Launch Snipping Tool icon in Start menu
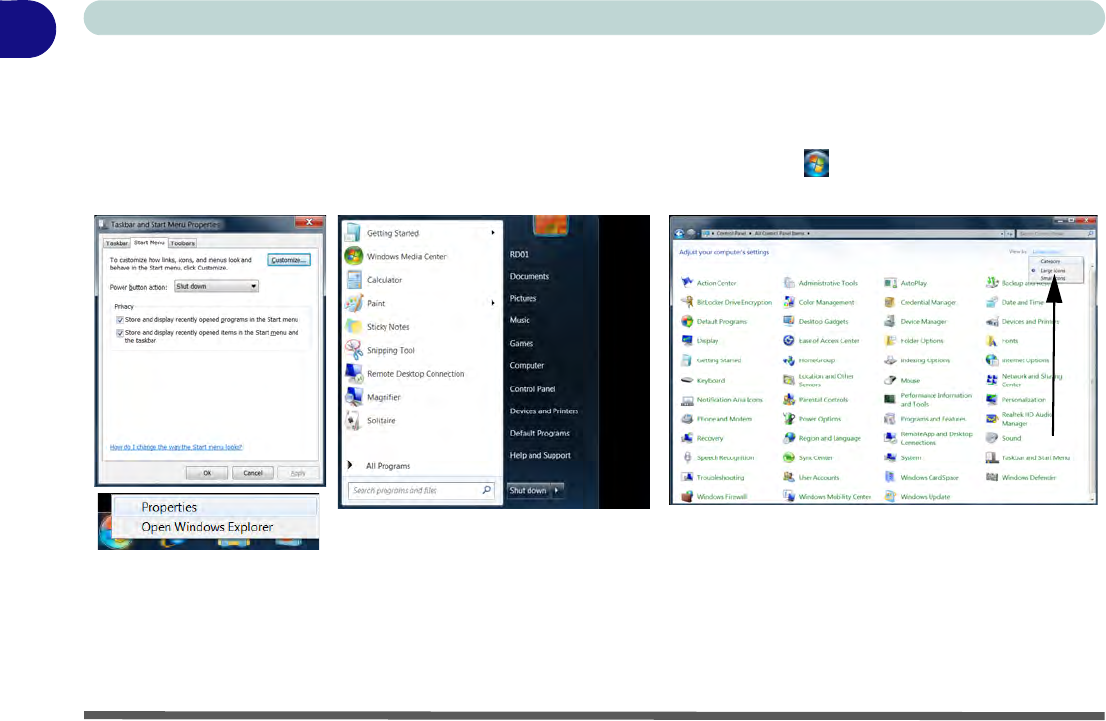This screenshot has height=721, width=1106. click(354, 350)
